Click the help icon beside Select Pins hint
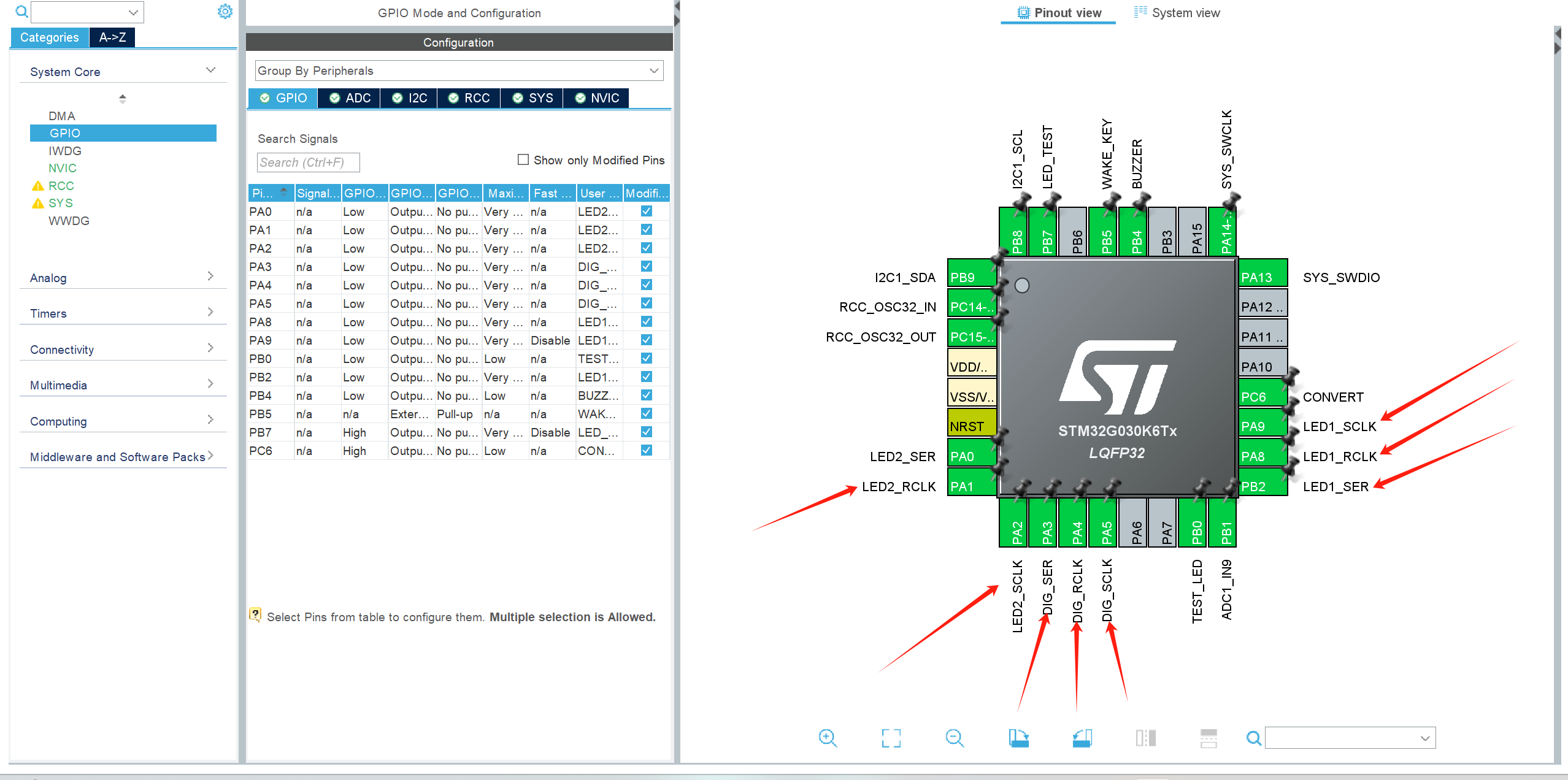The width and height of the screenshot is (1568, 780). click(x=255, y=614)
